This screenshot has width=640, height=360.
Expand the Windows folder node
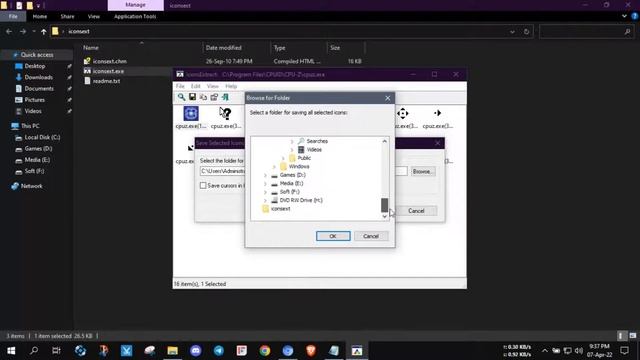tap(274, 167)
